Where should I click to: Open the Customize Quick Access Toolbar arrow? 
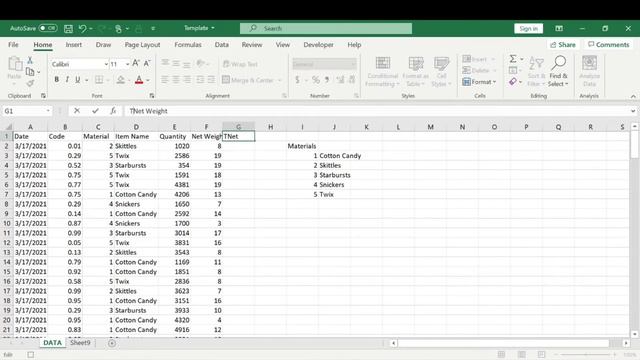(153, 29)
